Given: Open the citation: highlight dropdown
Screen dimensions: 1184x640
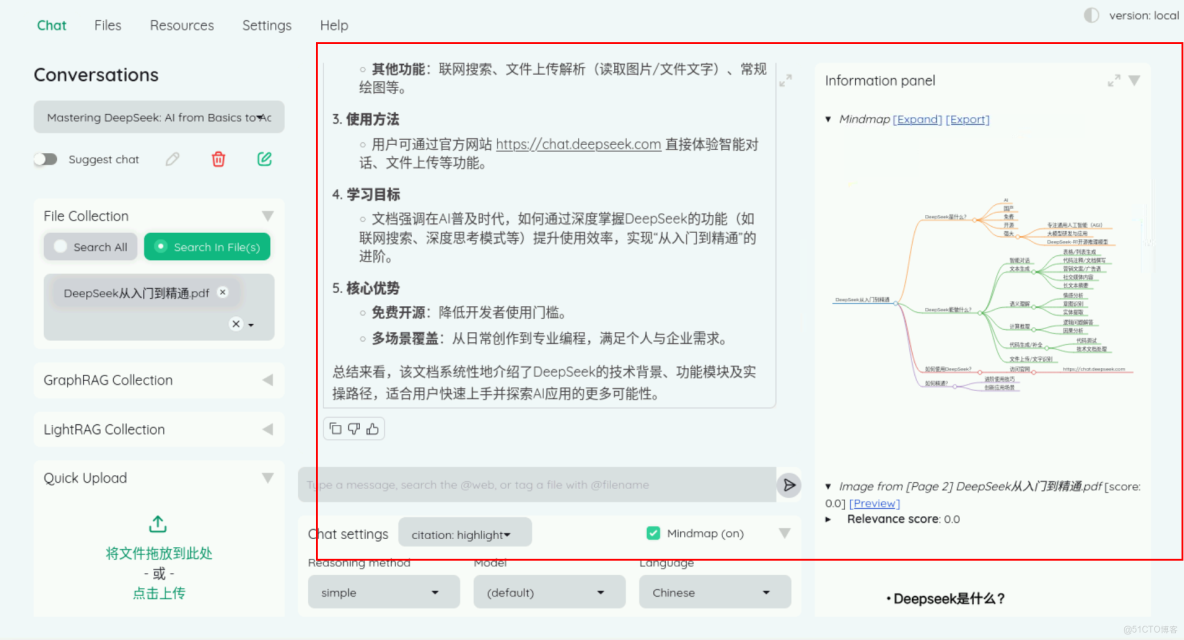Looking at the screenshot, I should (x=465, y=532).
